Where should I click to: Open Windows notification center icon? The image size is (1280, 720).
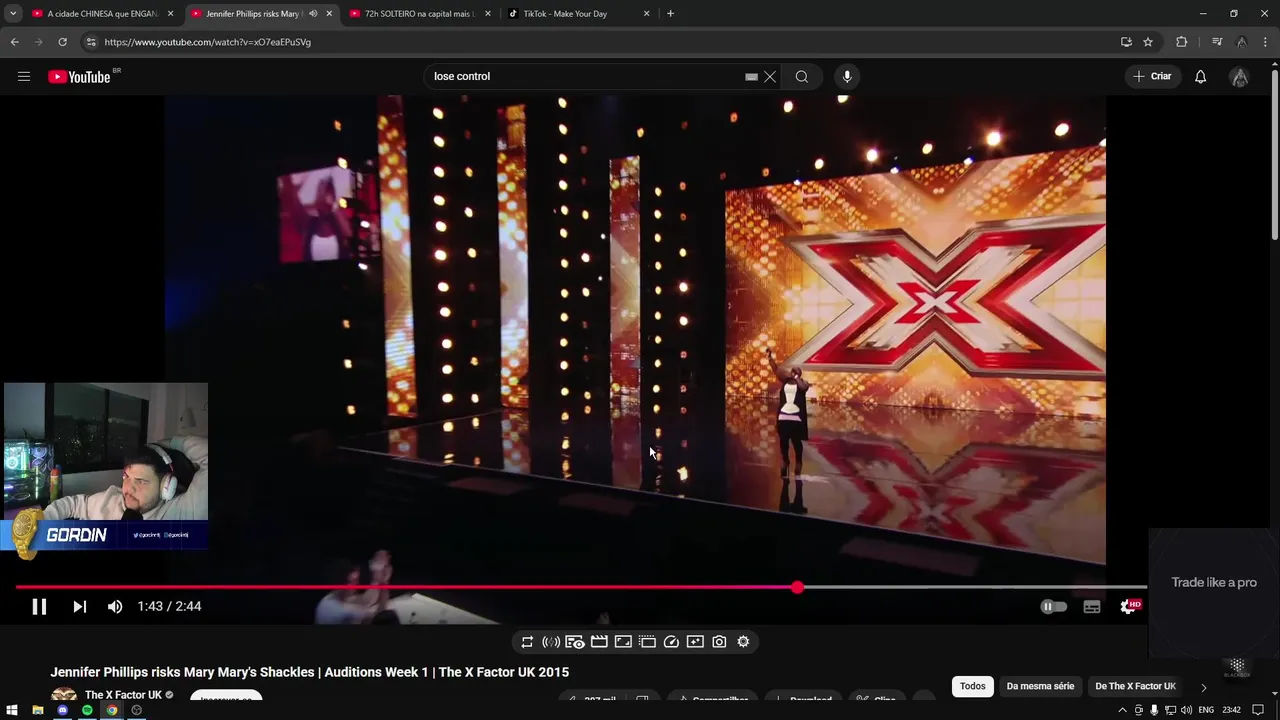point(1258,710)
